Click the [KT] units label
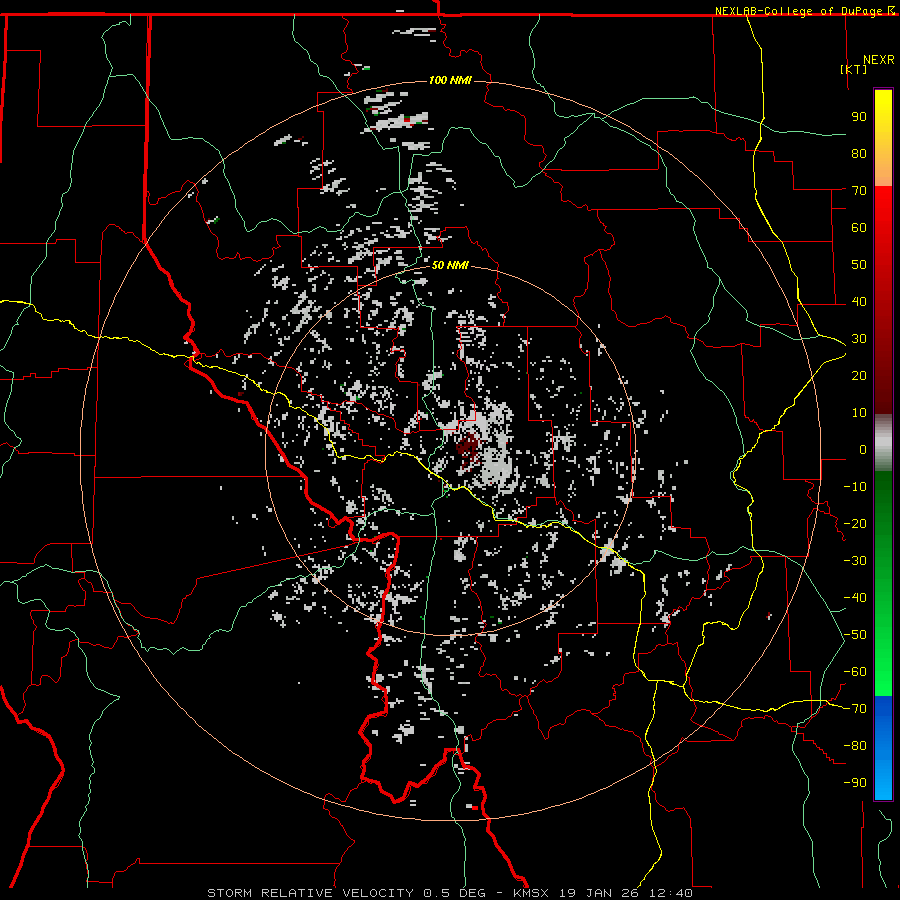900x900 pixels. coord(853,69)
